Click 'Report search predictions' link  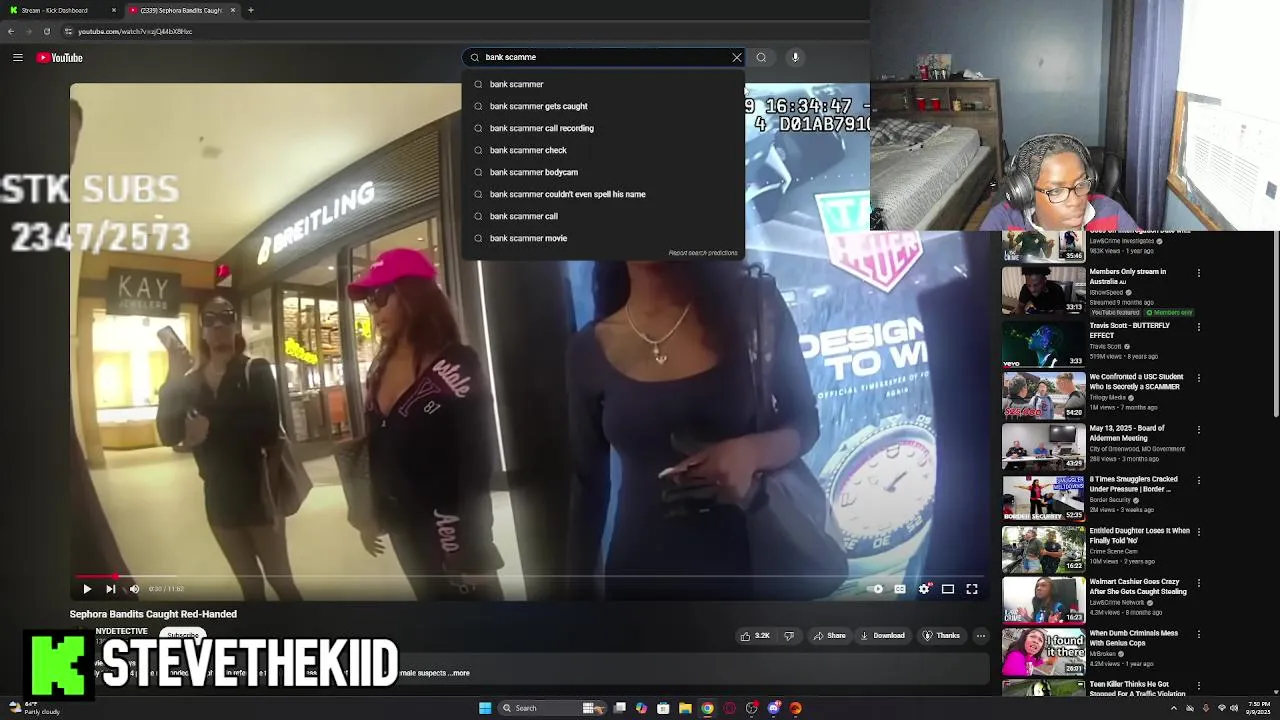[702, 253]
